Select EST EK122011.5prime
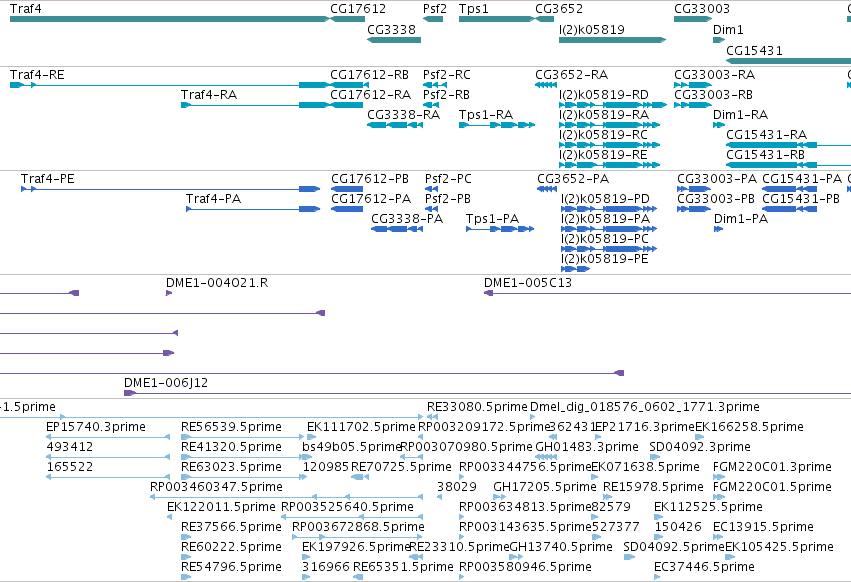Image resolution: width=851 pixels, height=582 pixels. click(x=170, y=517)
